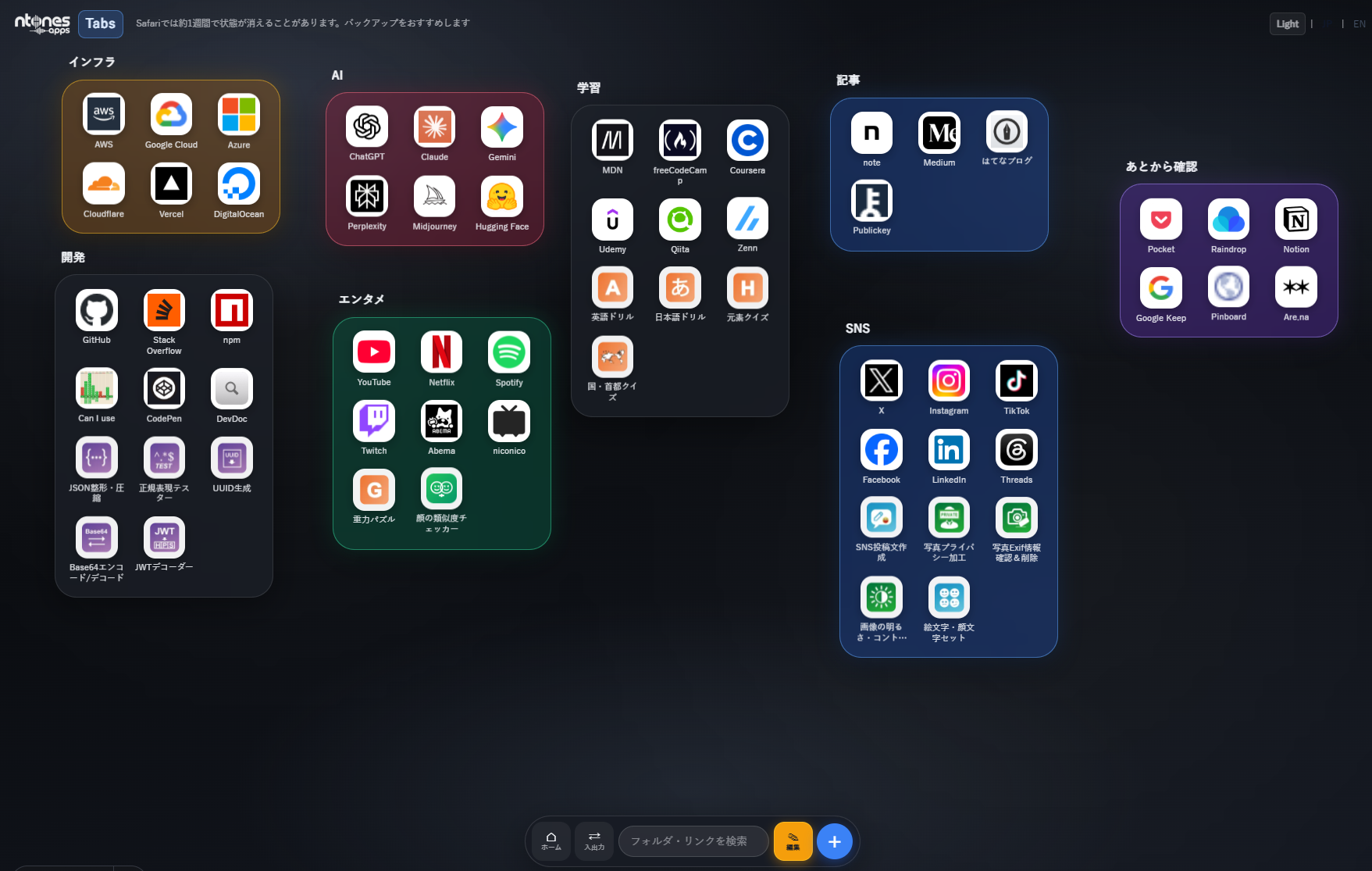This screenshot has height=871, width=1372.
Task: Open the DigitalOcean bookmark
Action: (239, 184)
